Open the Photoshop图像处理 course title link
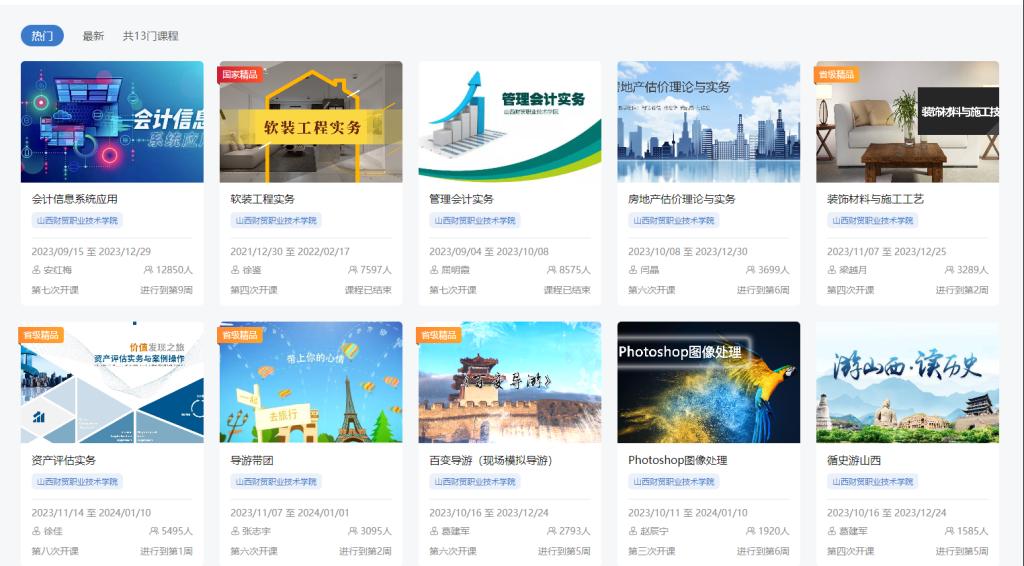The height and width of the screenshot is (566, 1024). click(677, 461)
